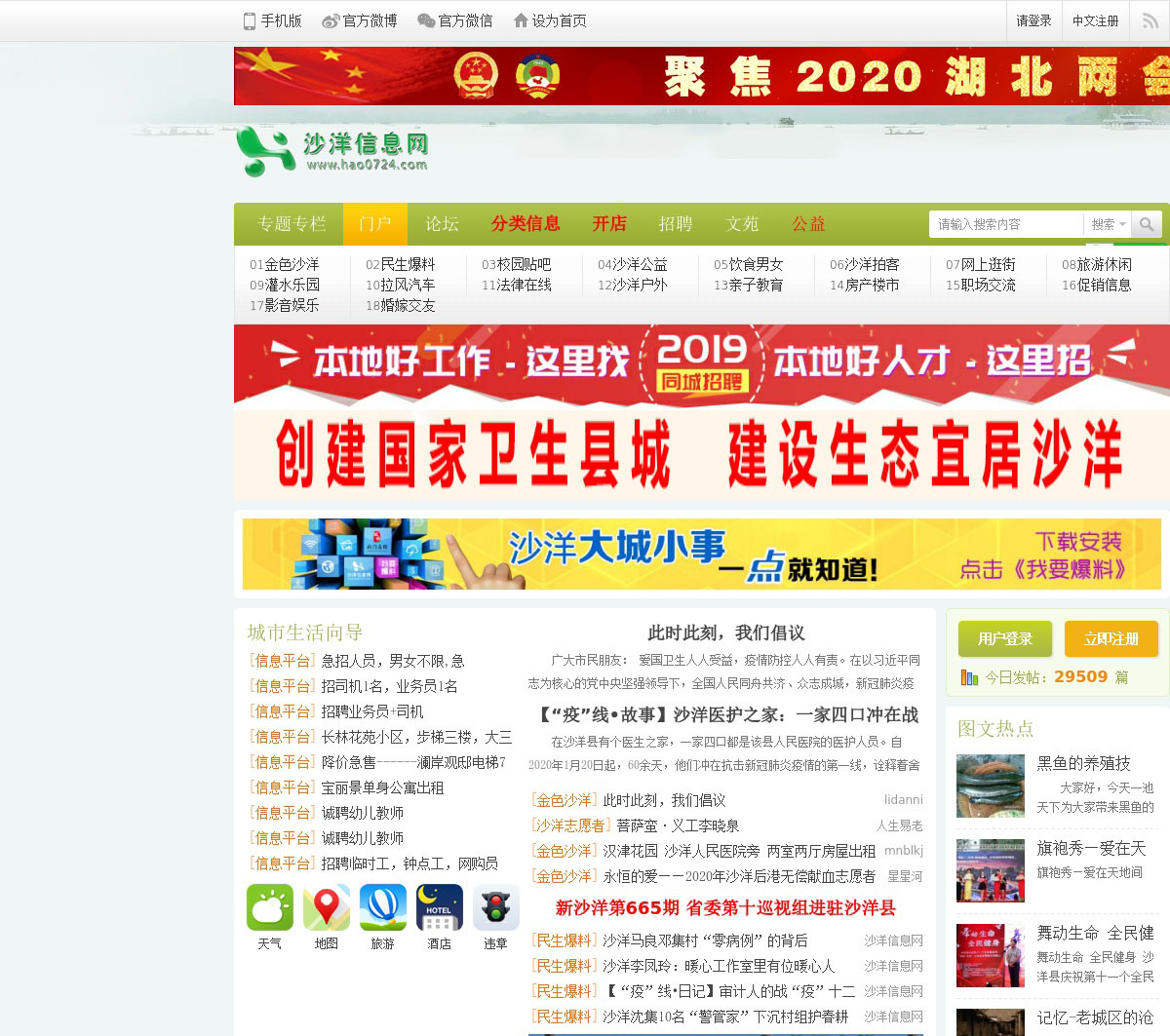This screenshot has width=1170, height=1036.
Task: Open the search type dropdown (搜索)
Action: coord(1108,224)
